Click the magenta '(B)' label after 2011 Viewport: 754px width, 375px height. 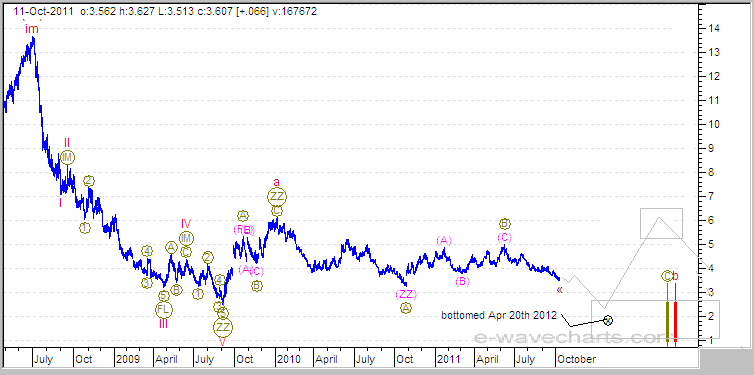click(x=462, y=281)
